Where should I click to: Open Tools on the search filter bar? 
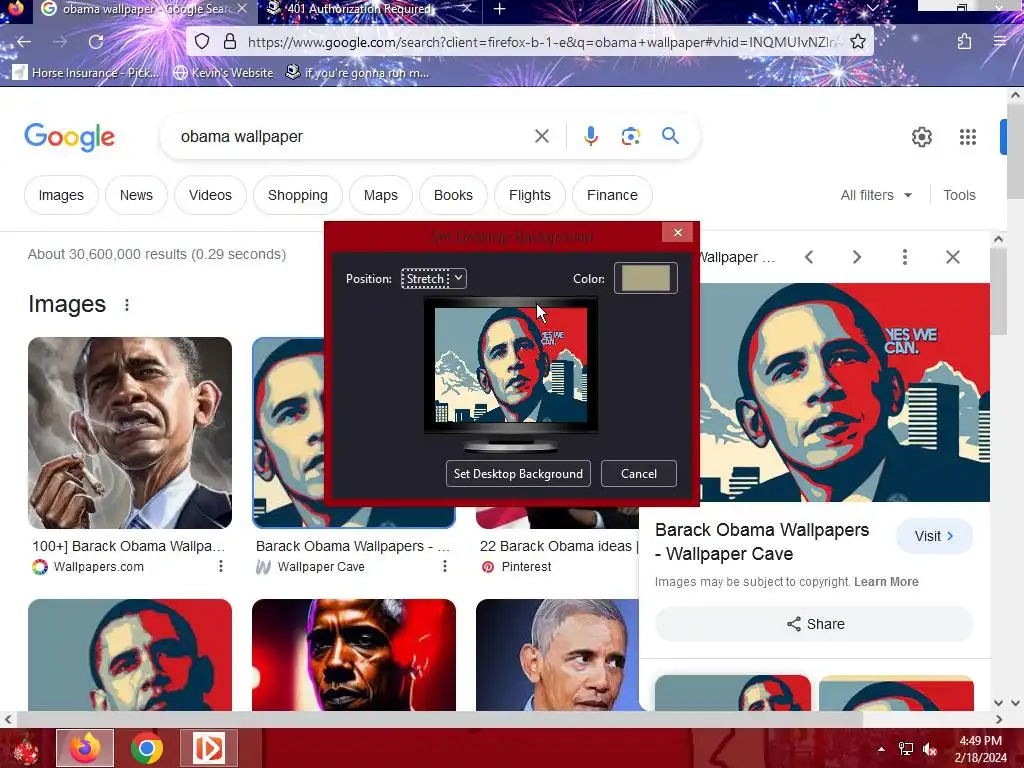tap(959, 195)
